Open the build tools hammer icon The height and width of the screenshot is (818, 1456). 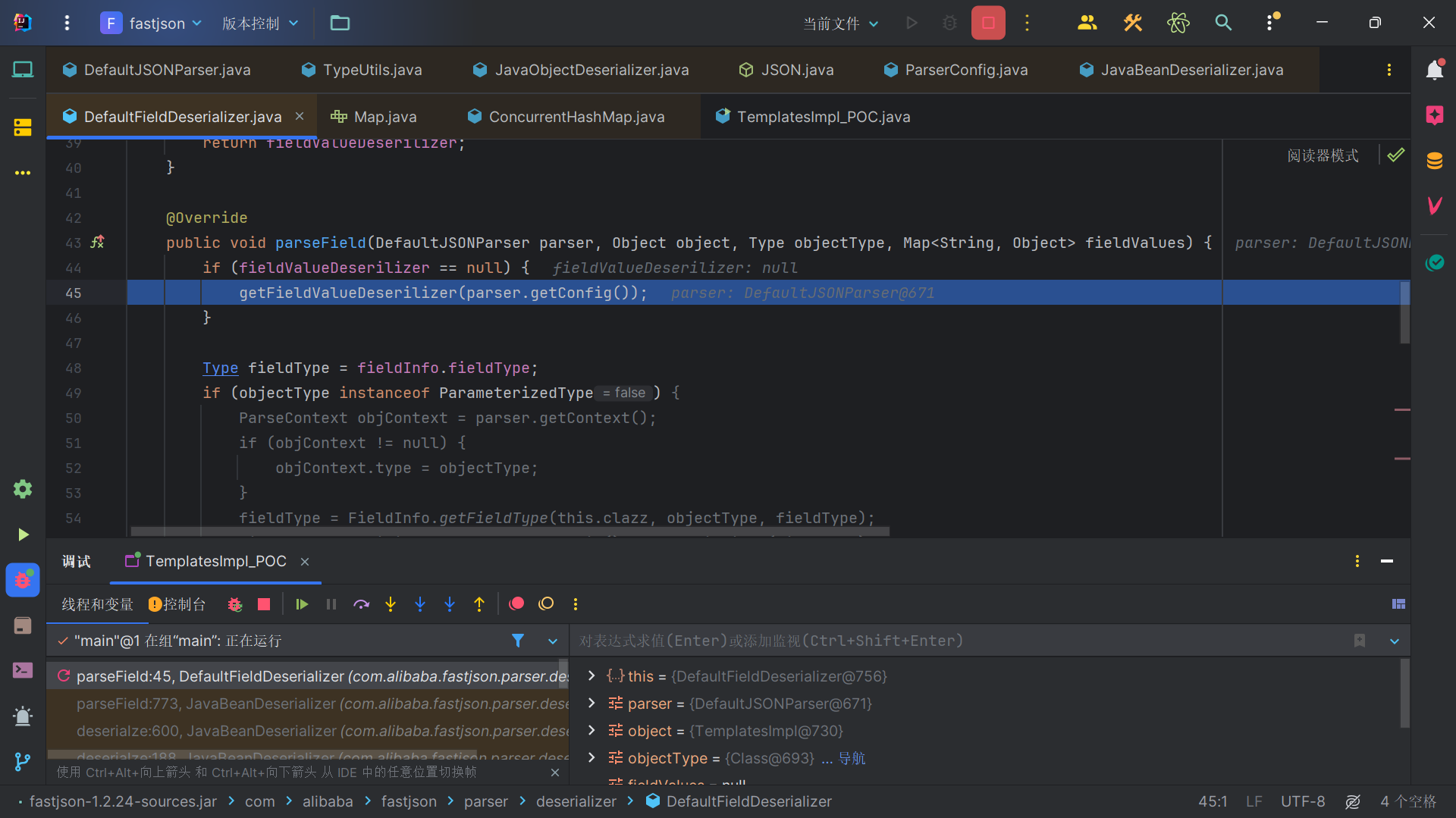click(x=1132, y=23)
